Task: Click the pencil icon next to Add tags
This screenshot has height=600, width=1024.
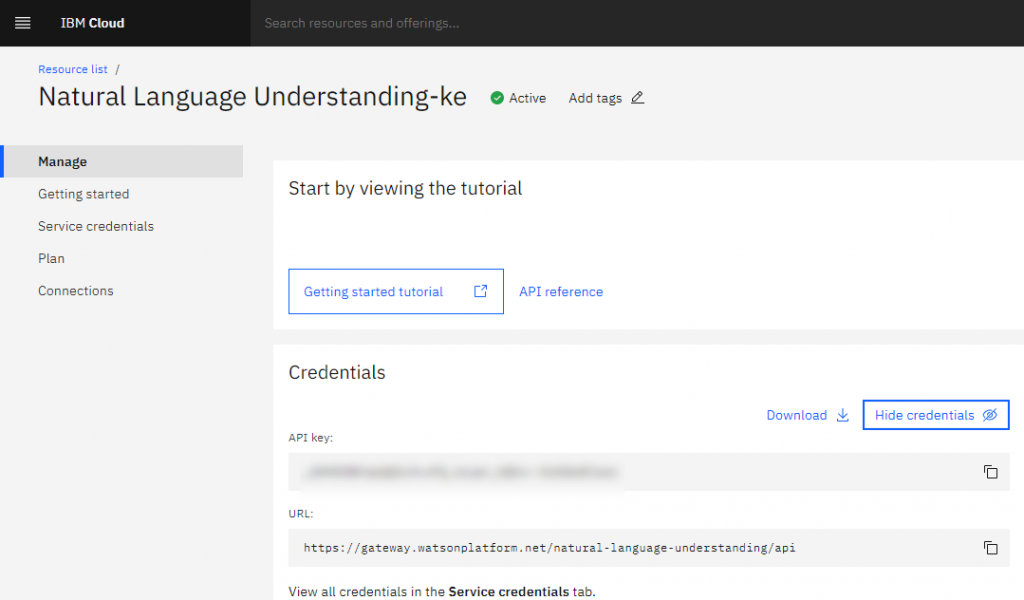Action: point(637,98)
